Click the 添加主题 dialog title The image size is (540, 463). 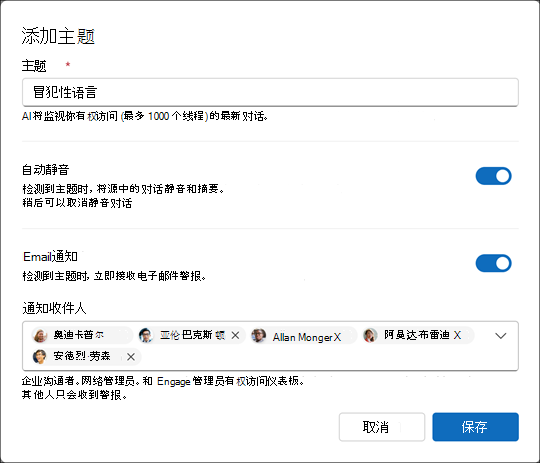pos(58,36)
